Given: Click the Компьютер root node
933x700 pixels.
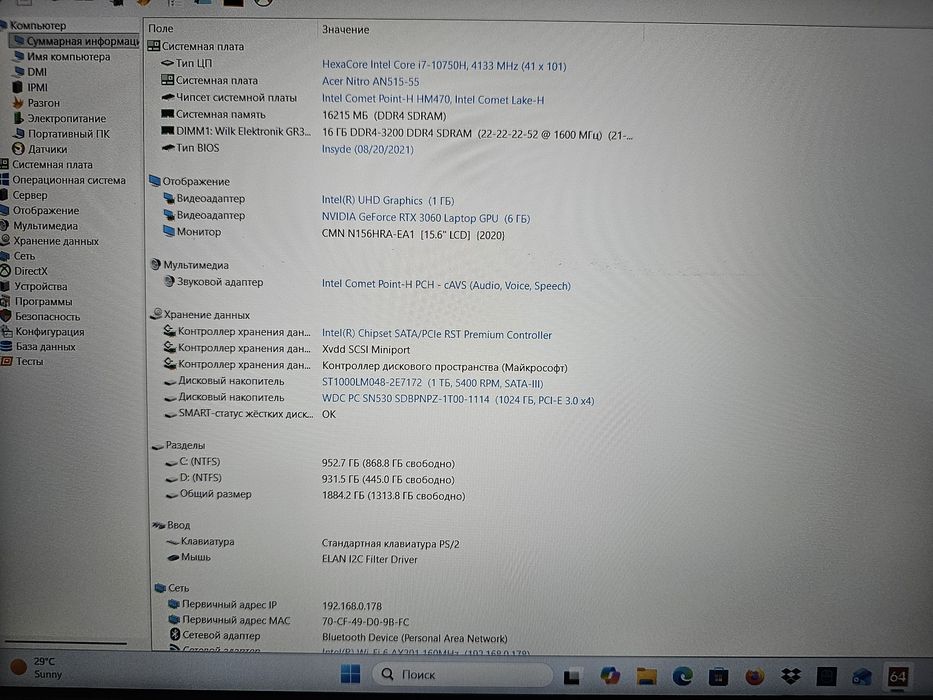Looking at the screenshot, I should point(33,26).
